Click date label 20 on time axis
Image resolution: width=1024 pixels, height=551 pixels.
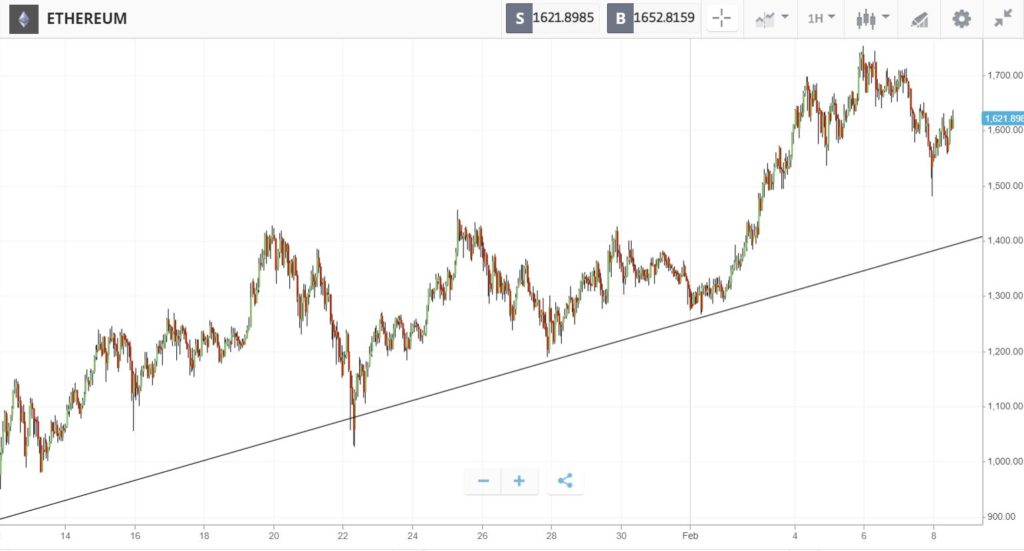point(274,536)
